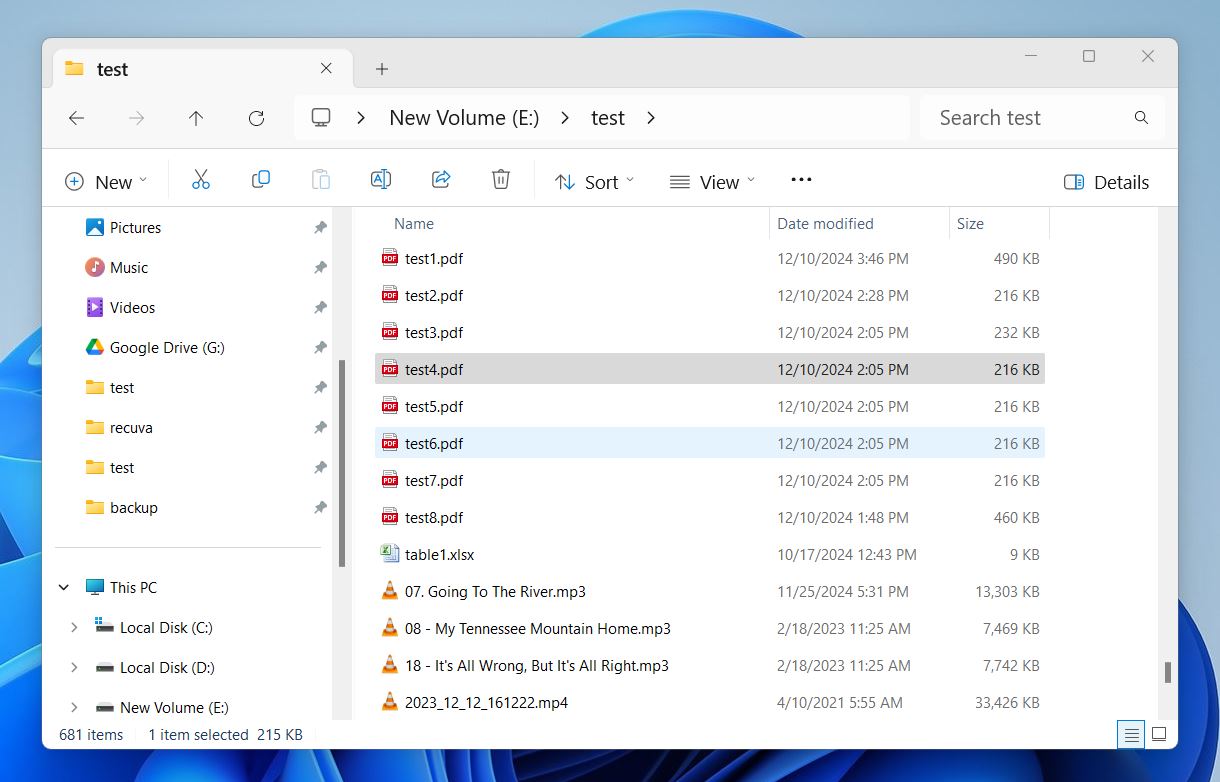Click test breadcrumb in address bar
1220x782 pixels.
(x=608, y=118)
